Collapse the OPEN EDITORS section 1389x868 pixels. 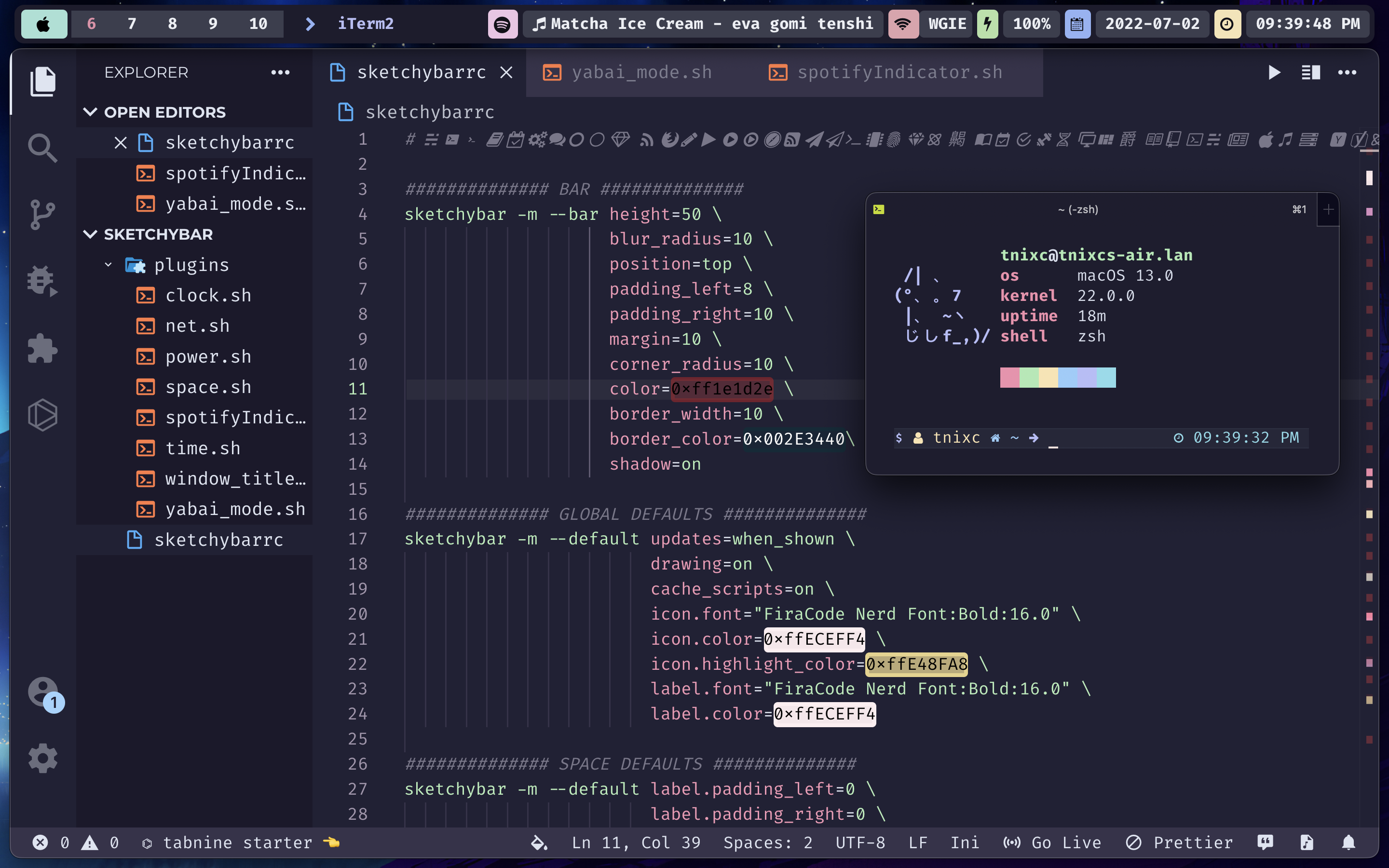tap(90, 112)
